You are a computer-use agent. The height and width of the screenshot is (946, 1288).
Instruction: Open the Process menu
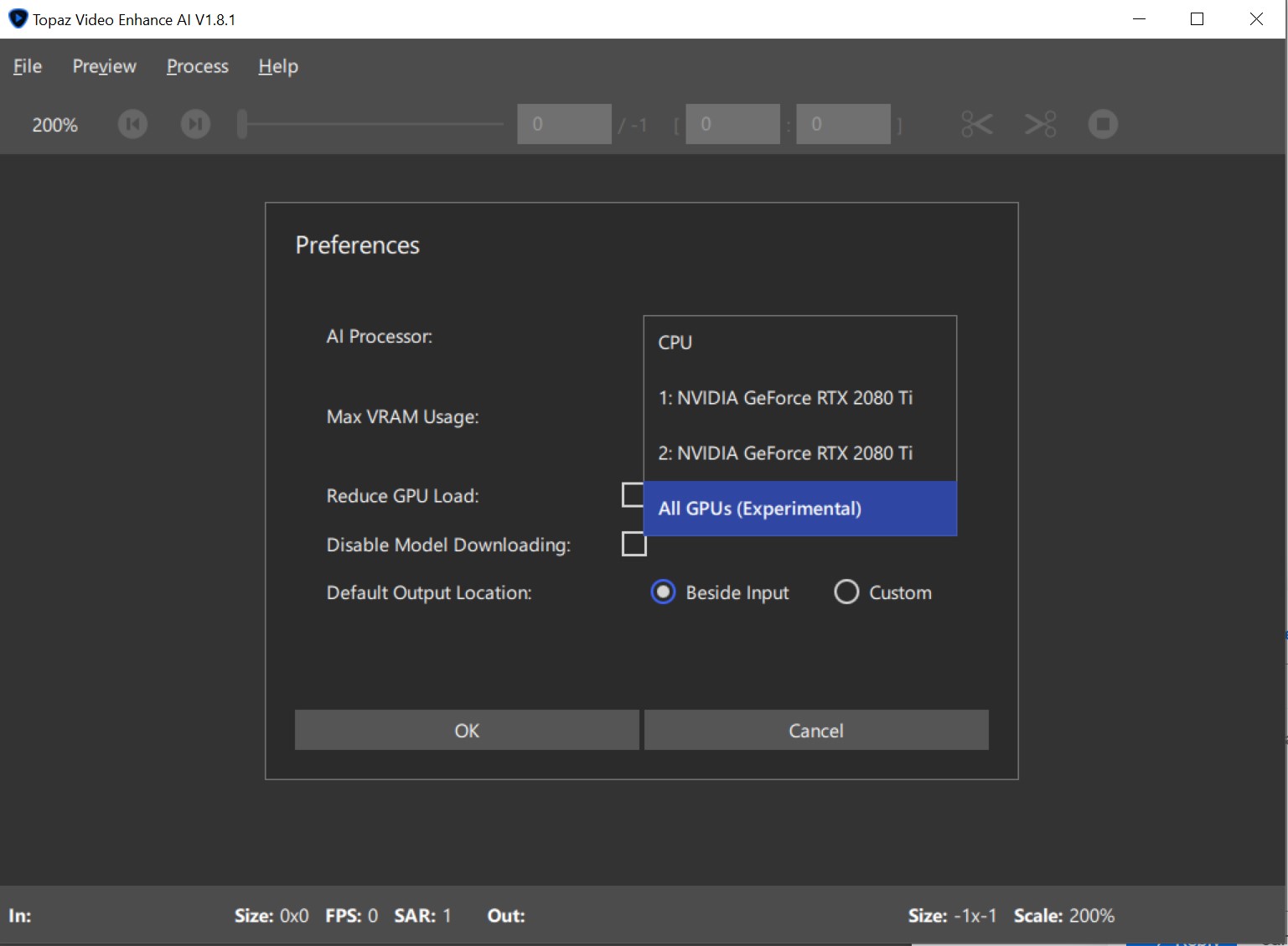(x=197, y=66)
